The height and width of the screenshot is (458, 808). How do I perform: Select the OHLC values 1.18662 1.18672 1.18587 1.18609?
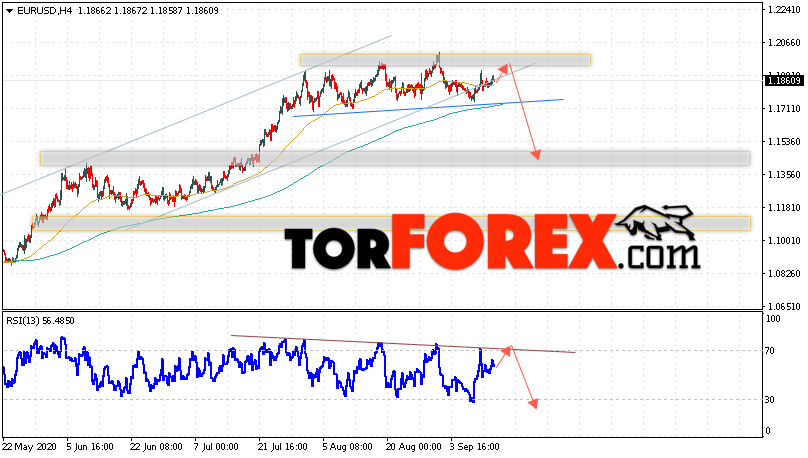pos(148,11)
